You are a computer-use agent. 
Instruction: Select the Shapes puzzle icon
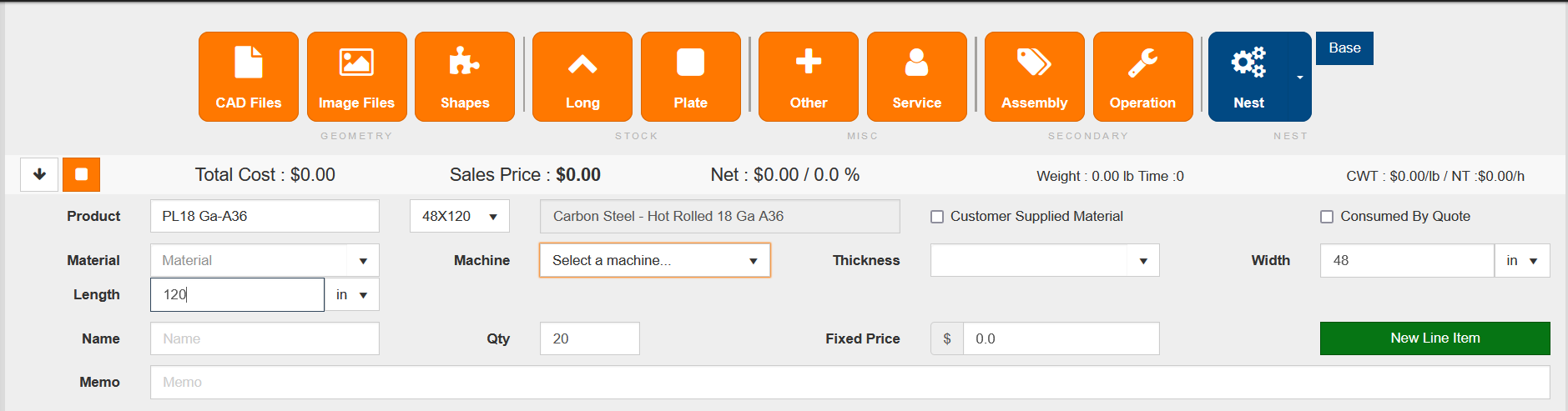pos(464,77)
